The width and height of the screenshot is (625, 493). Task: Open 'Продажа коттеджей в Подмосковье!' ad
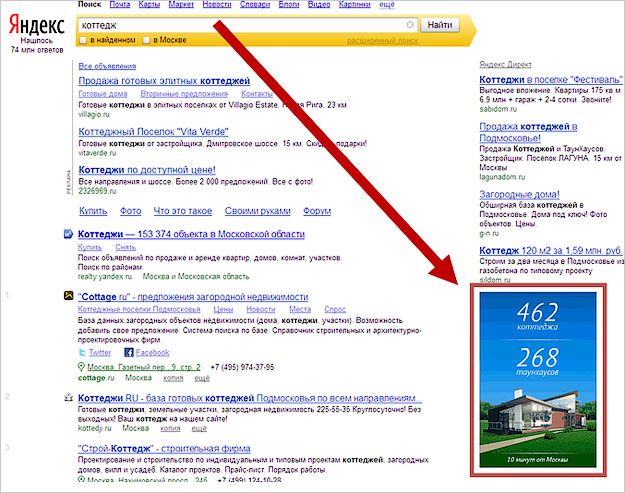tap(529, 132)
